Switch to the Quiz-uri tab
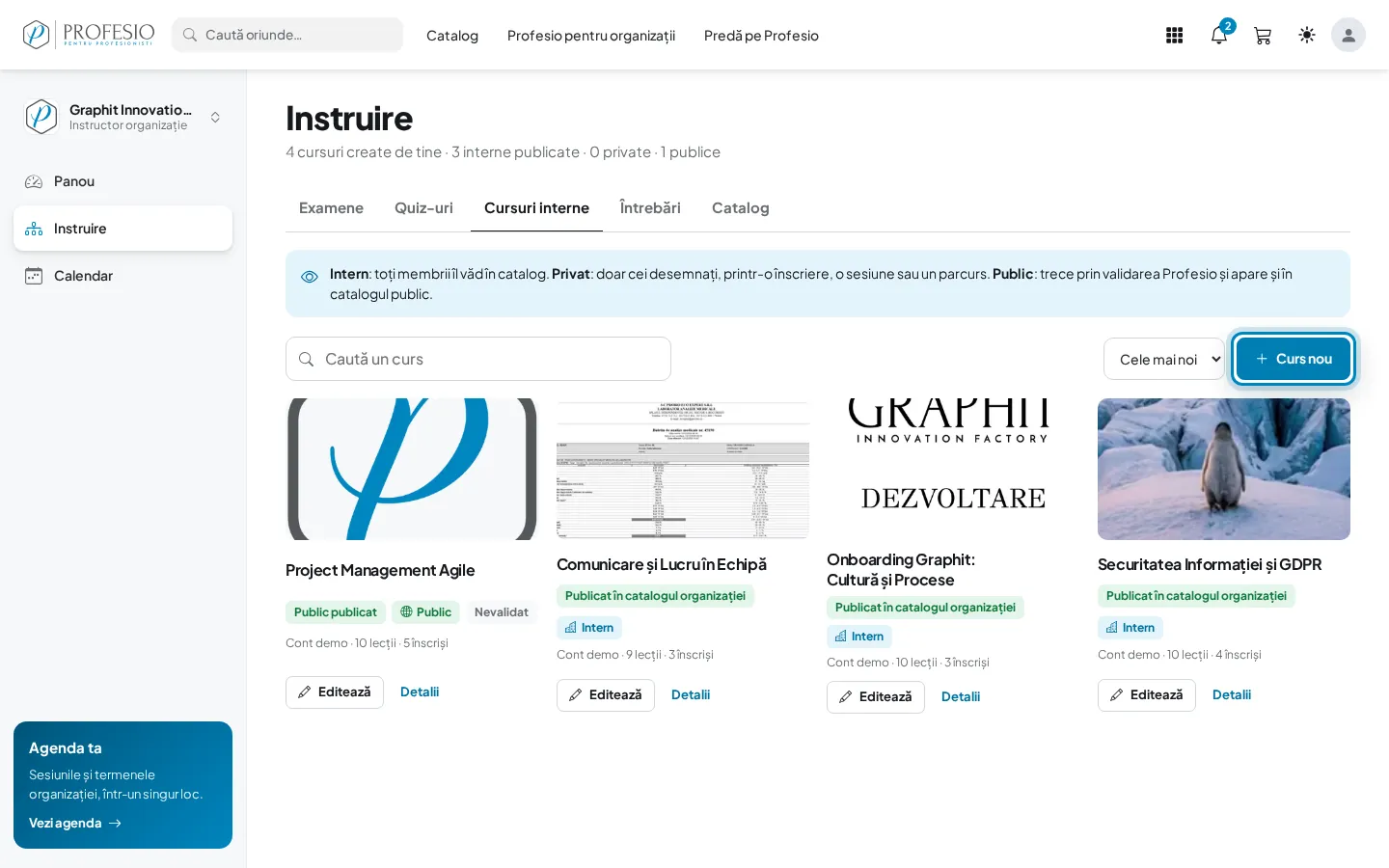Screen dimensions: 1389x868 (423, 208)
